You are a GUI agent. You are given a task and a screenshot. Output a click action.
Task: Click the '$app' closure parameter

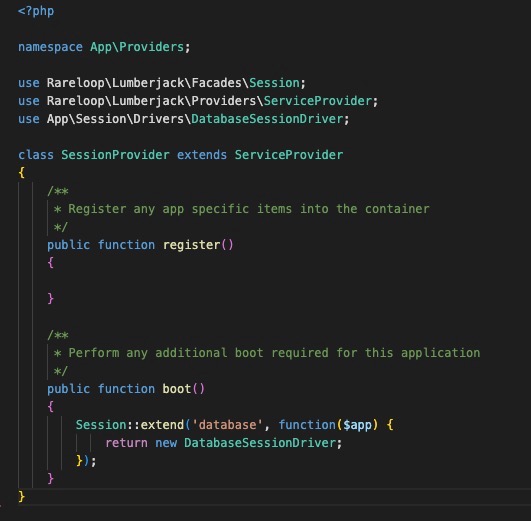(x=358, y=424)
